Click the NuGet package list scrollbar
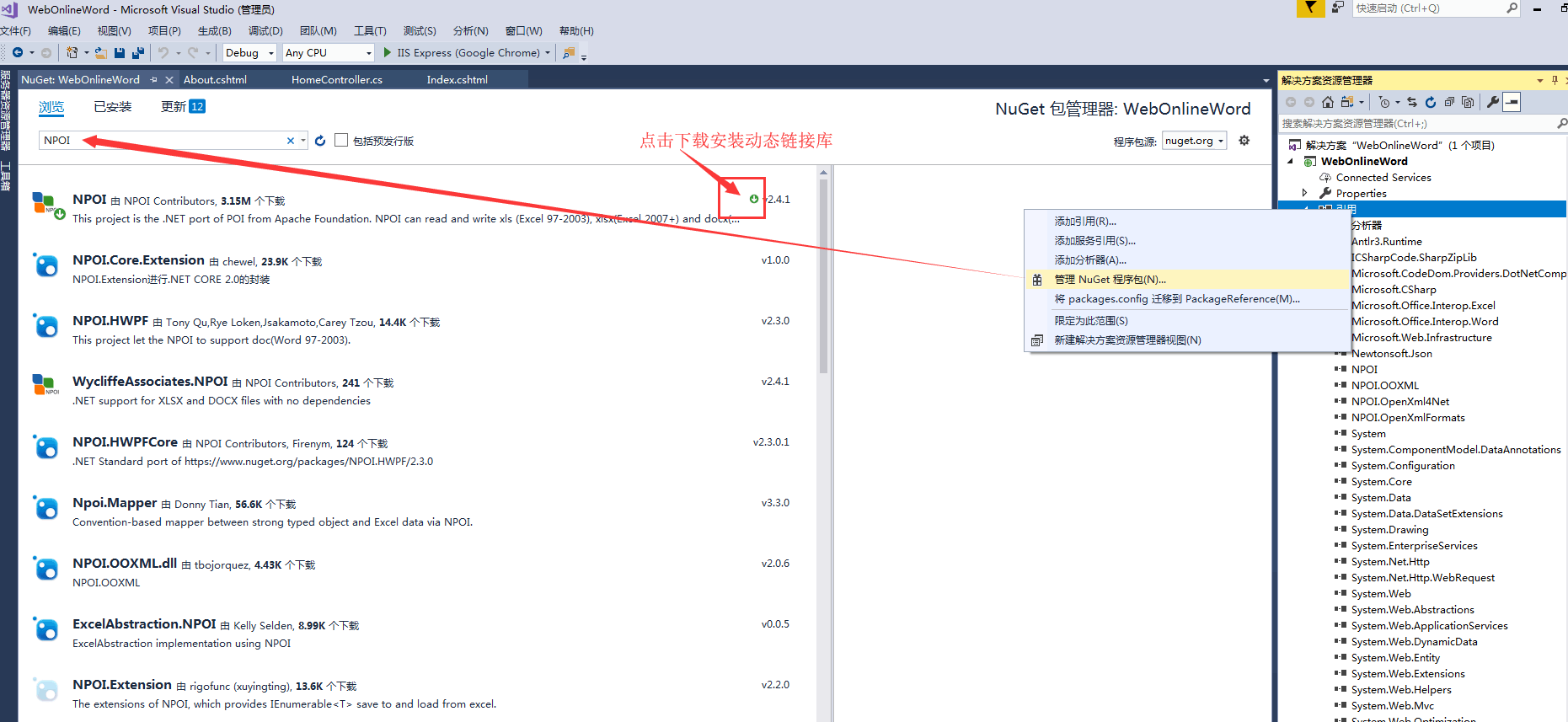The width and height of the screenshot is (1568, 722). point(823,276)
